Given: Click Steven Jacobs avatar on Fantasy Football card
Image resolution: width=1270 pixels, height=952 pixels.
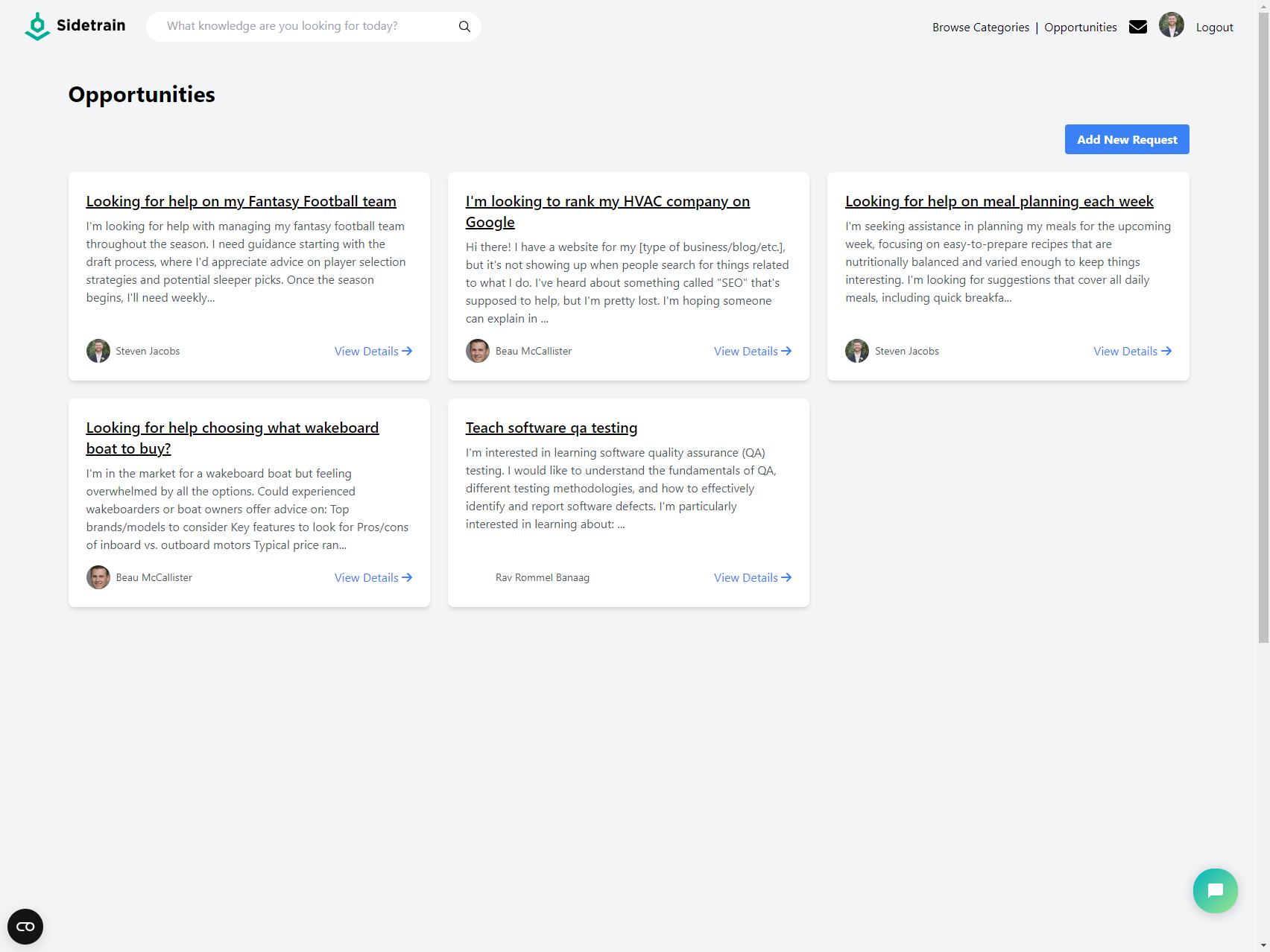Looking at the screenshot, I should click(x=98, y=351).
